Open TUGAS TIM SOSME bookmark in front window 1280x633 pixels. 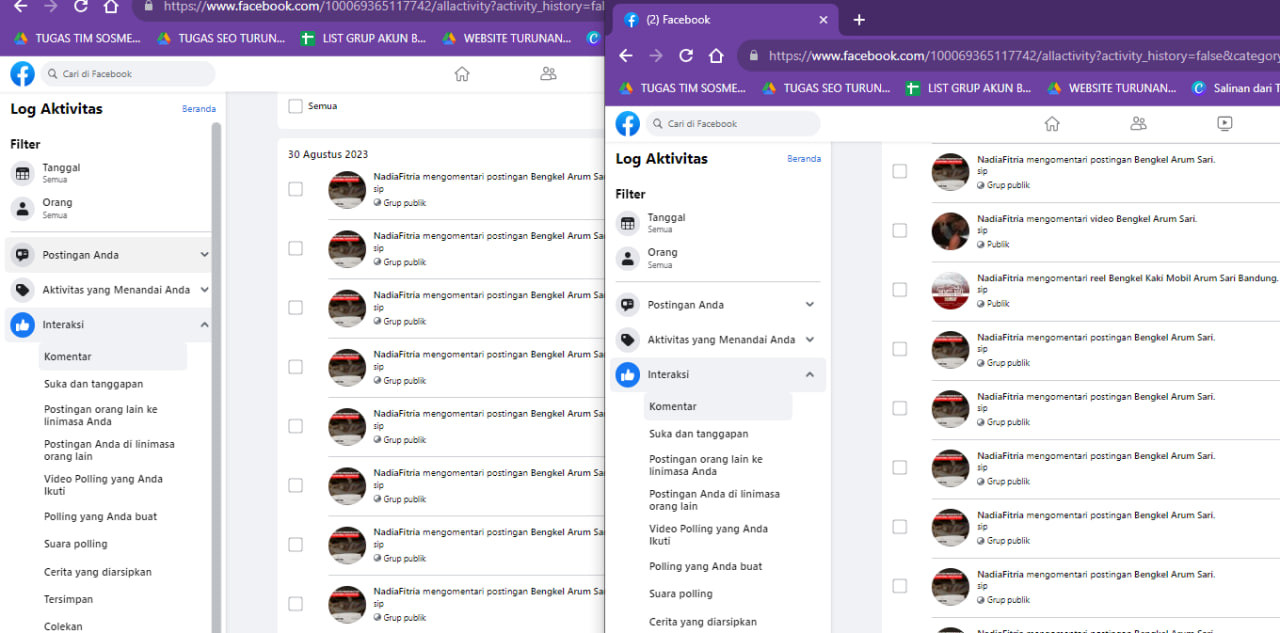[x=682, y=88]
